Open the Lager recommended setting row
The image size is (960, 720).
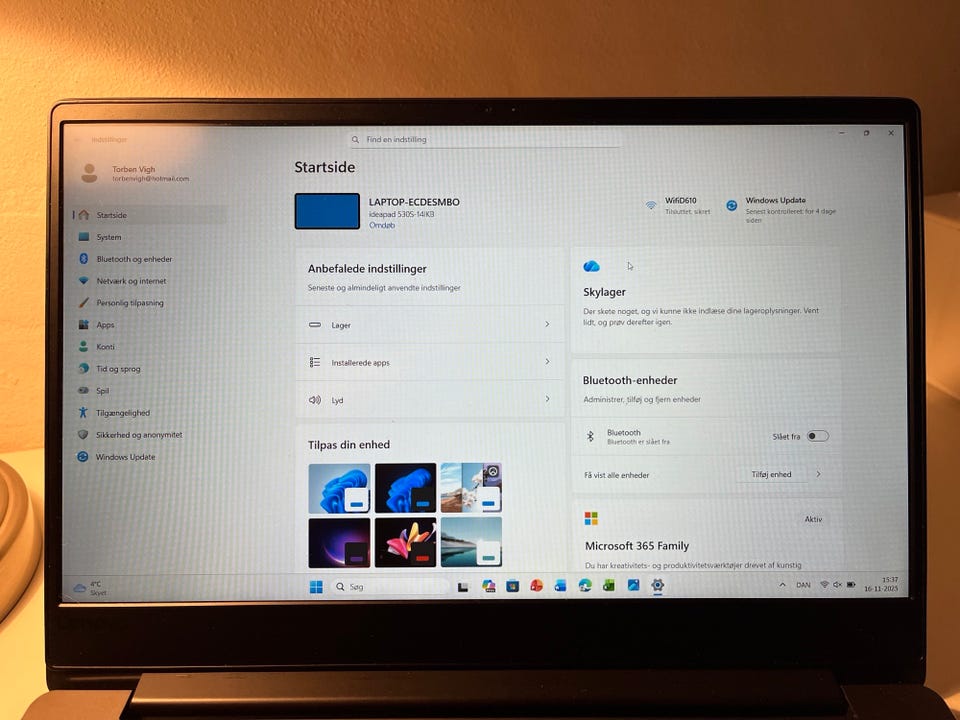coord(430,324)
